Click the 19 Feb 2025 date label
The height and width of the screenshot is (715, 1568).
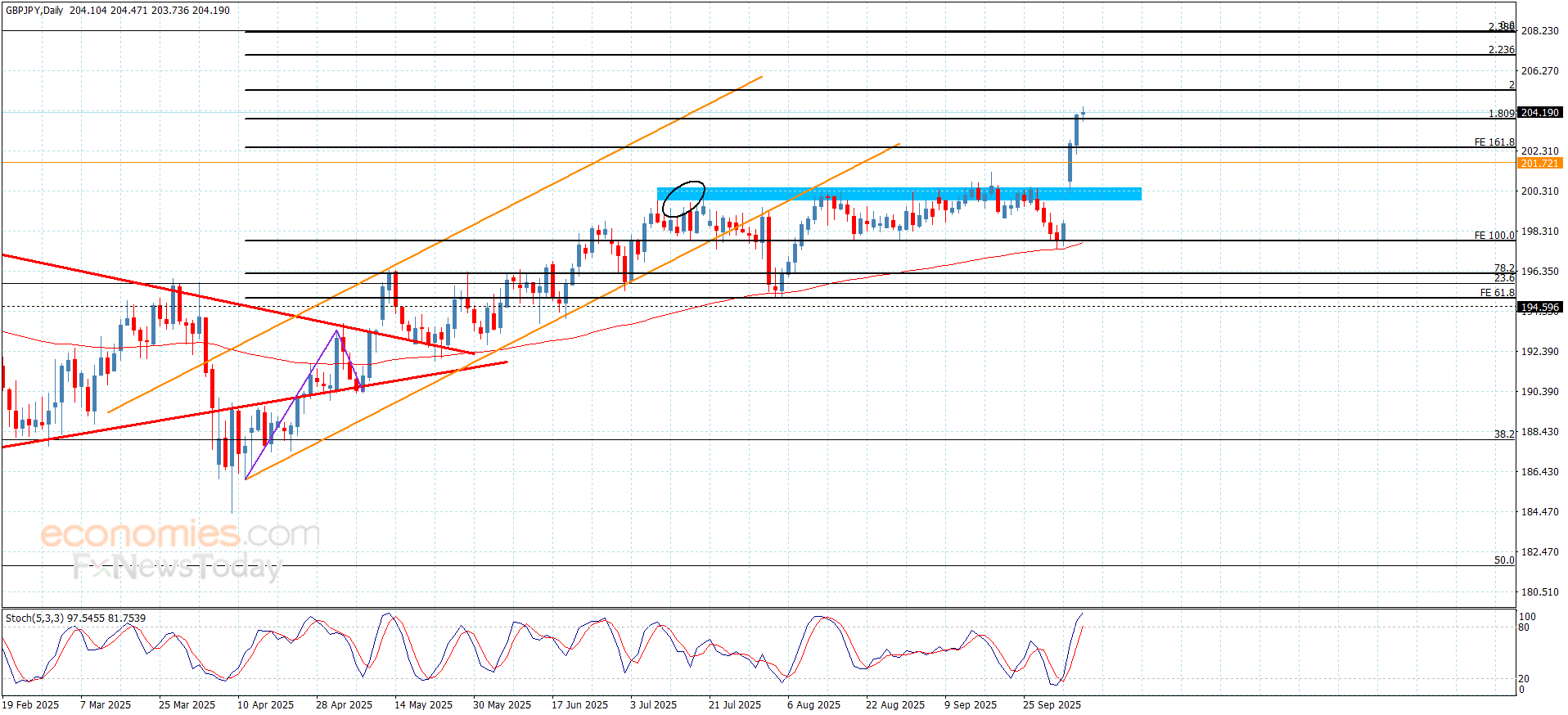click(31, 705)
